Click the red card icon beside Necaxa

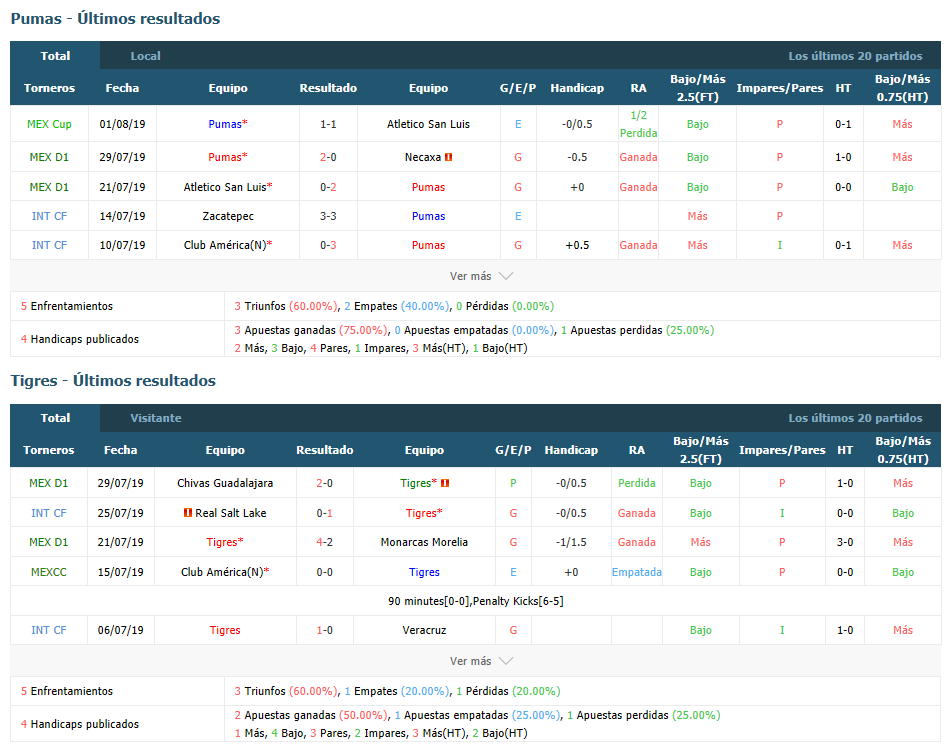tap(449, 157)
